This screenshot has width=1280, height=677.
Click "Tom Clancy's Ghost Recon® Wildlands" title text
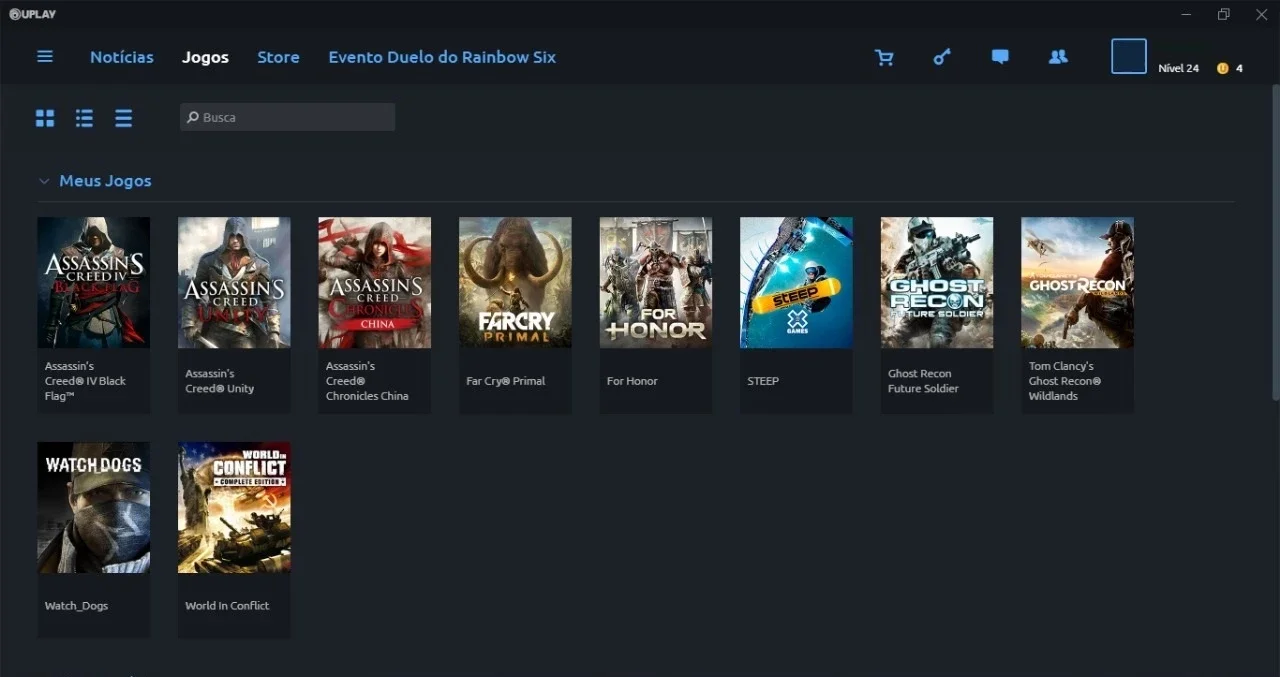tap(1065, 381)
